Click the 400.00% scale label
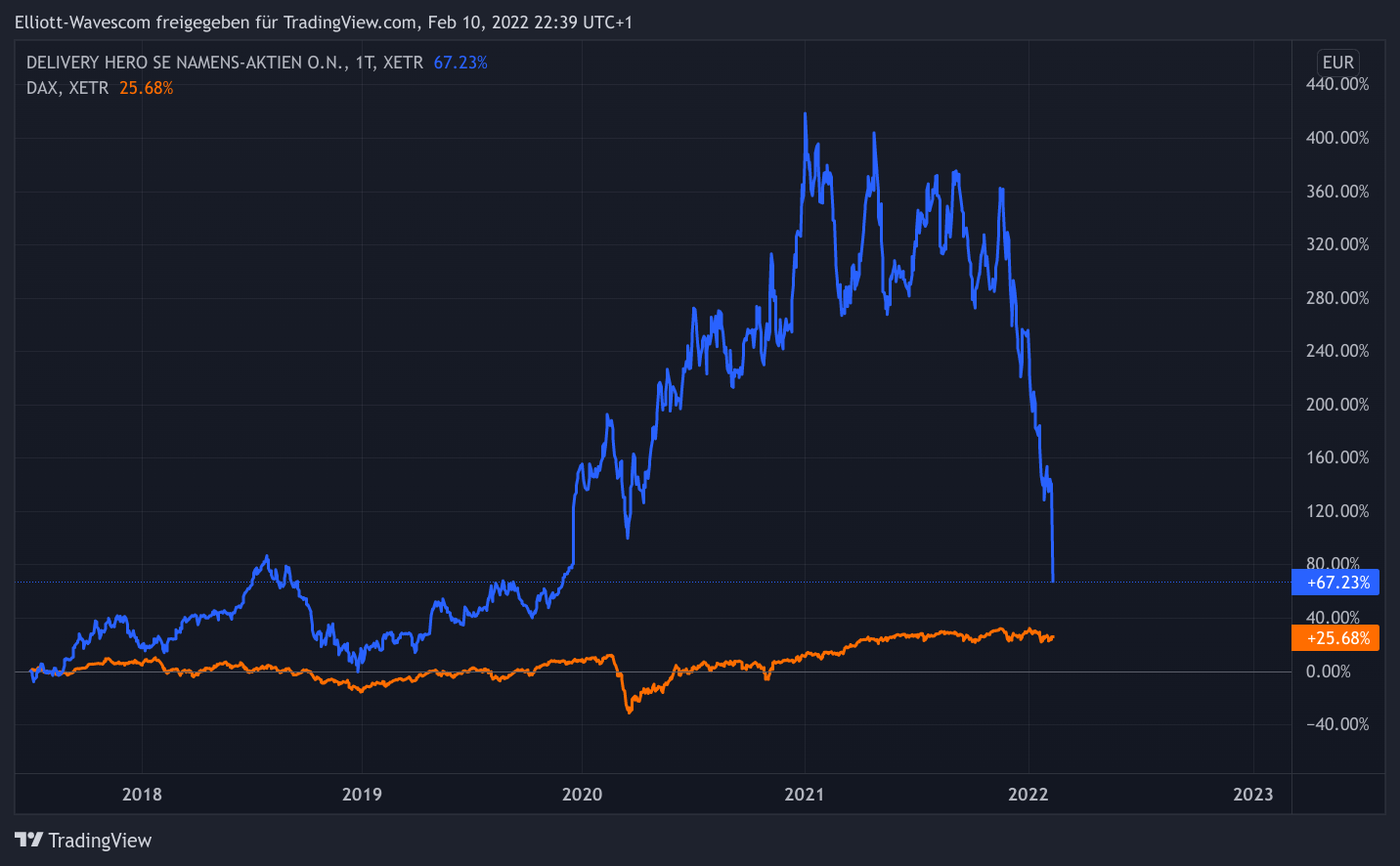The width and height of the screenshot is (1400, 866). [x=1337, y=138]
